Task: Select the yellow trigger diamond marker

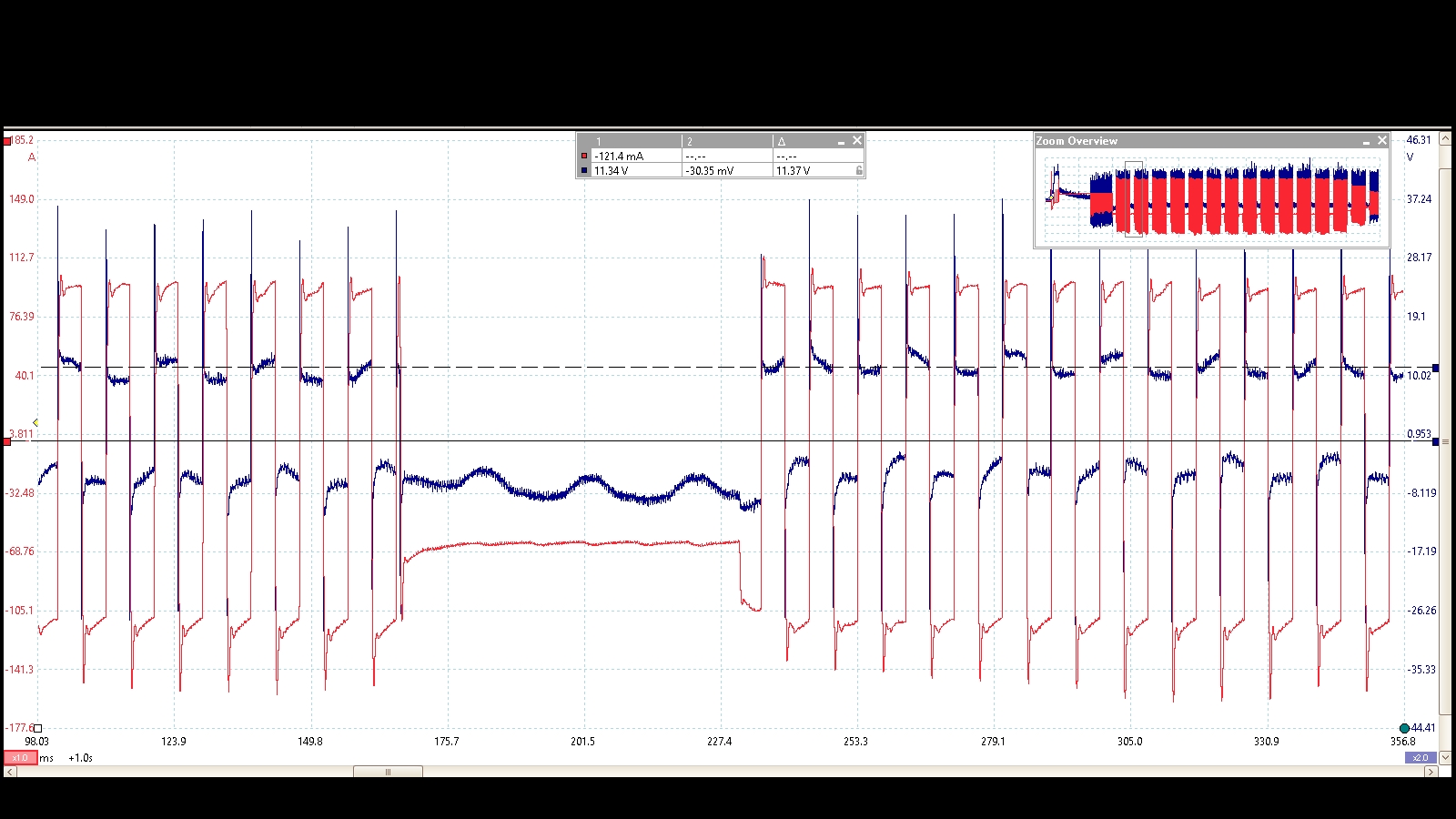Action: (x=35, y=422)
